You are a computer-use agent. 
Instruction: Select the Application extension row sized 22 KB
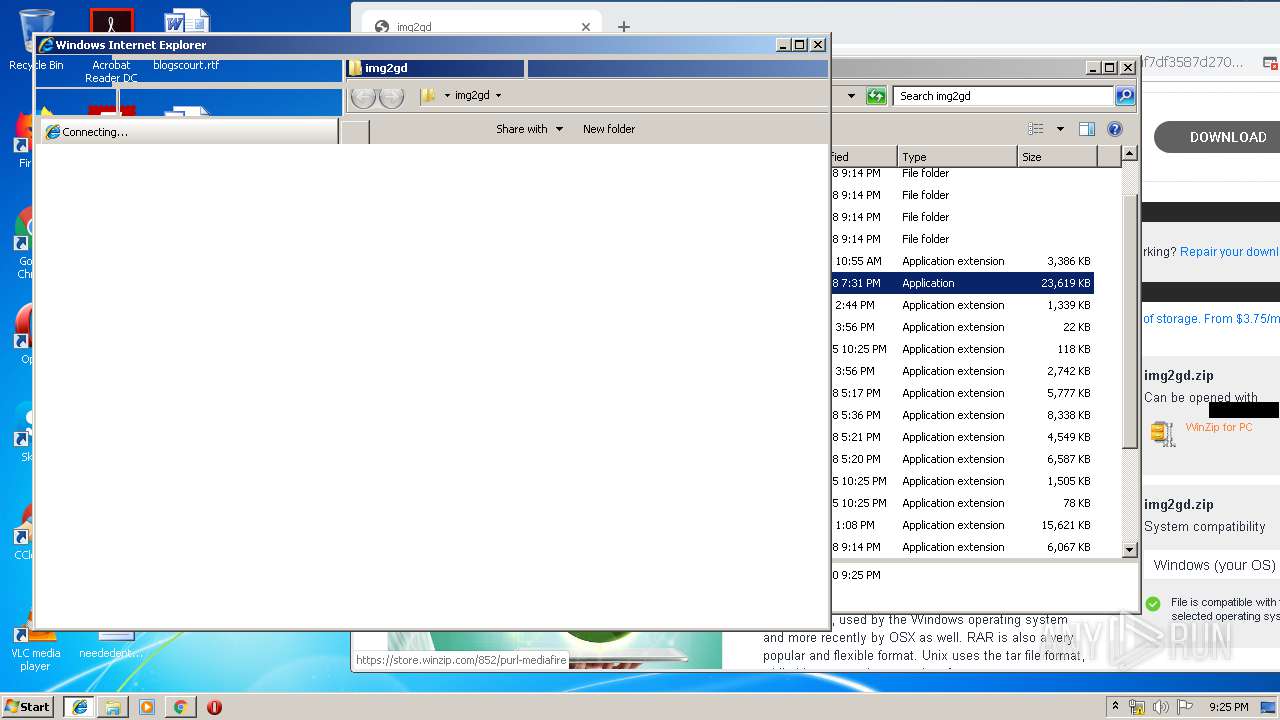[962, 327]
